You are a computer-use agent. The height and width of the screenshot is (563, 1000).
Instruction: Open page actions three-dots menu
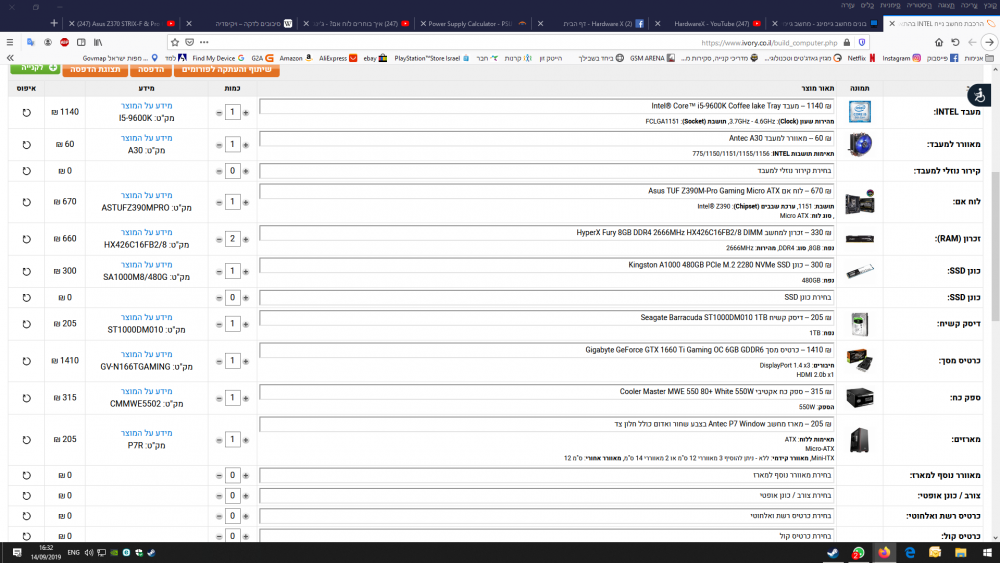204,42
